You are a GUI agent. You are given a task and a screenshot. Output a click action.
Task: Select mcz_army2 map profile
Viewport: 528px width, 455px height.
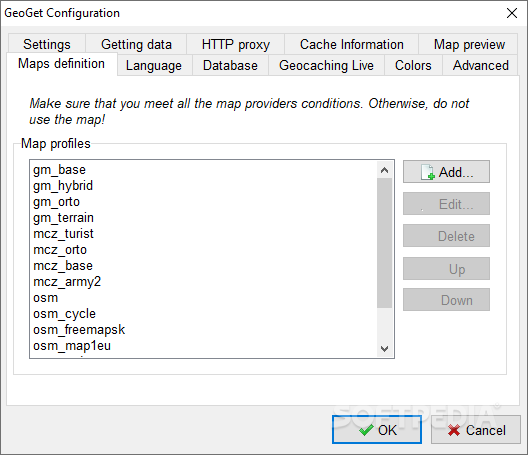click(x=204, y=282)
